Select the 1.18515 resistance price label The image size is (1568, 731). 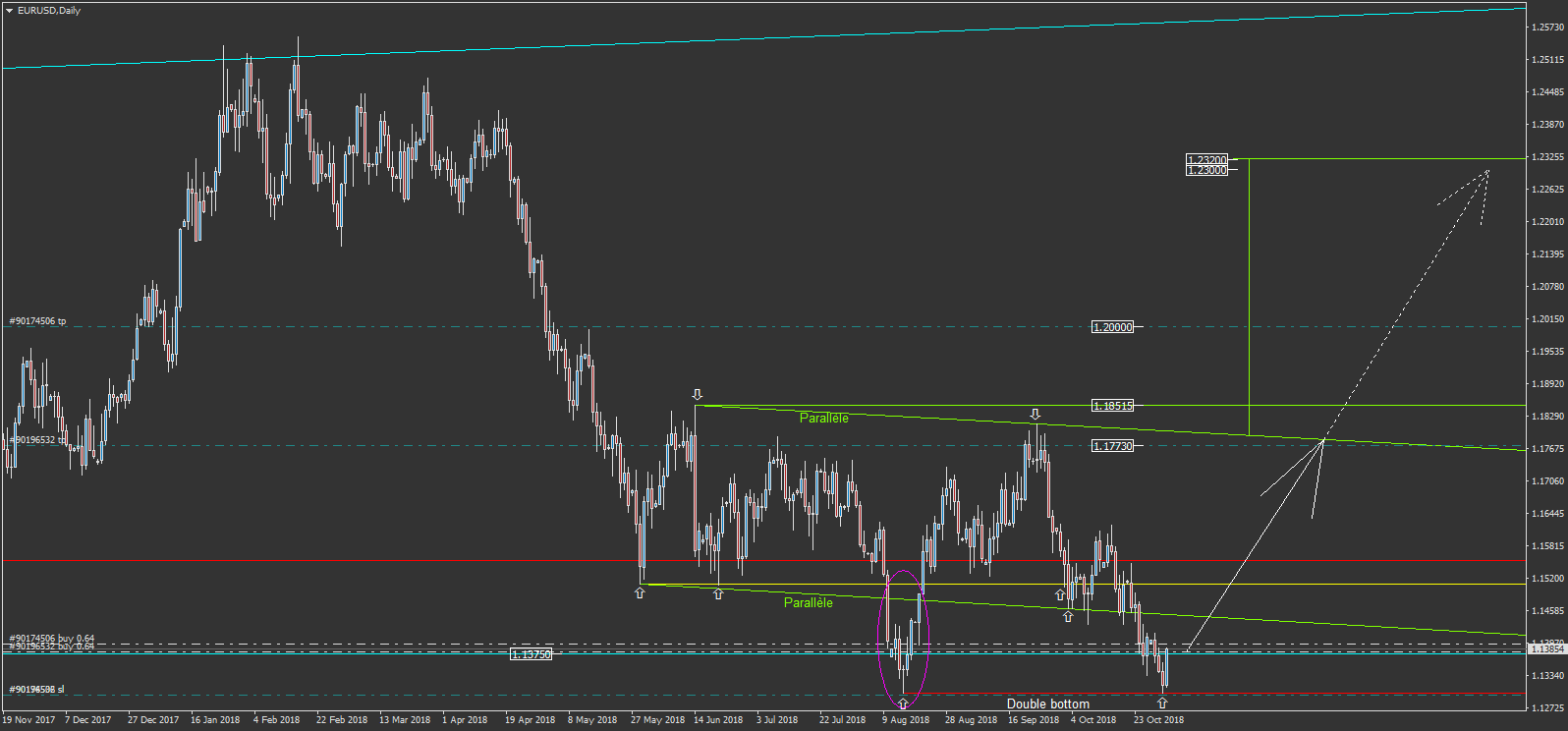click(1112, 406)
